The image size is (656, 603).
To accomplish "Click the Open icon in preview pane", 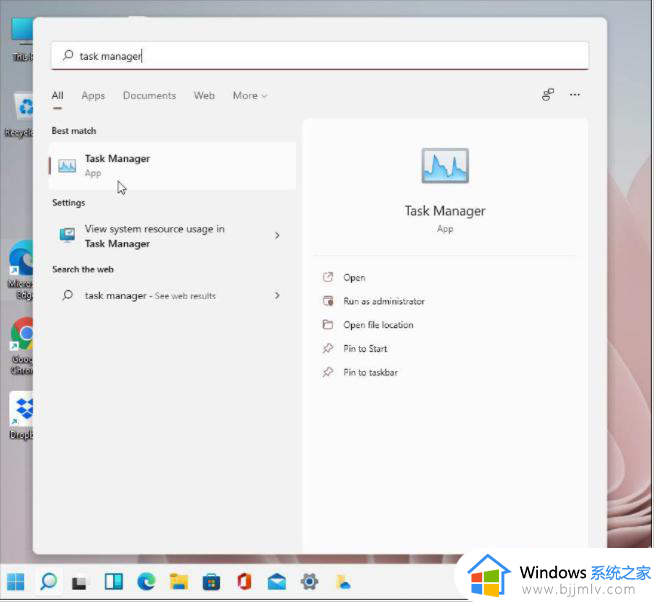I will point(328,277).
